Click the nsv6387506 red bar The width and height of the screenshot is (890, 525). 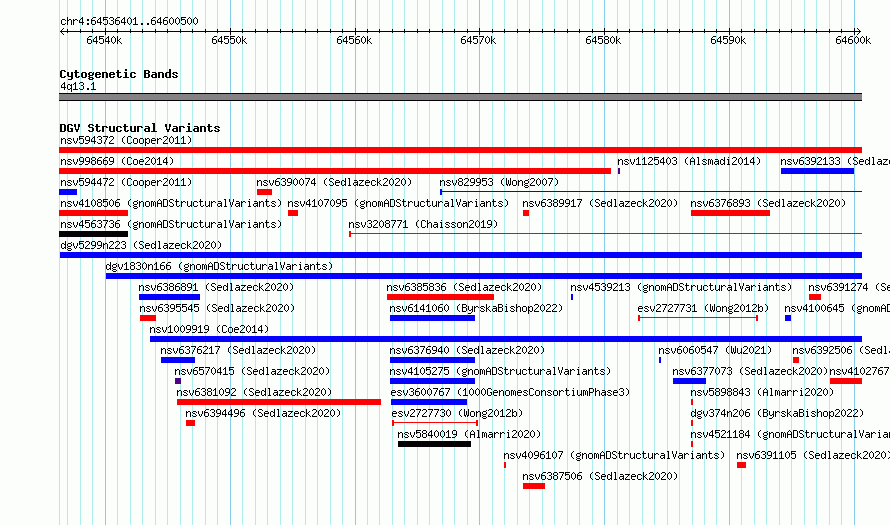click(534, 486)
